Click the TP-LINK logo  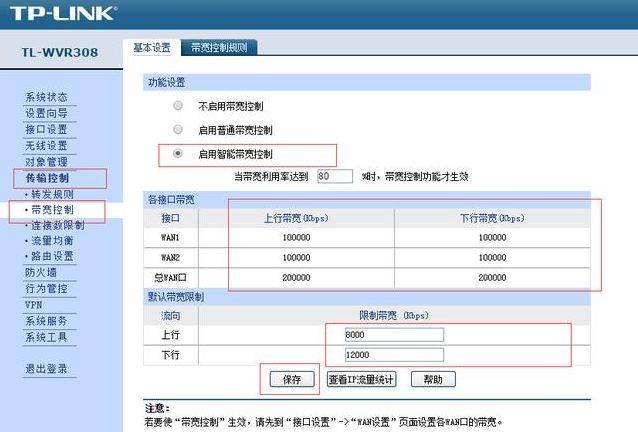63,13
